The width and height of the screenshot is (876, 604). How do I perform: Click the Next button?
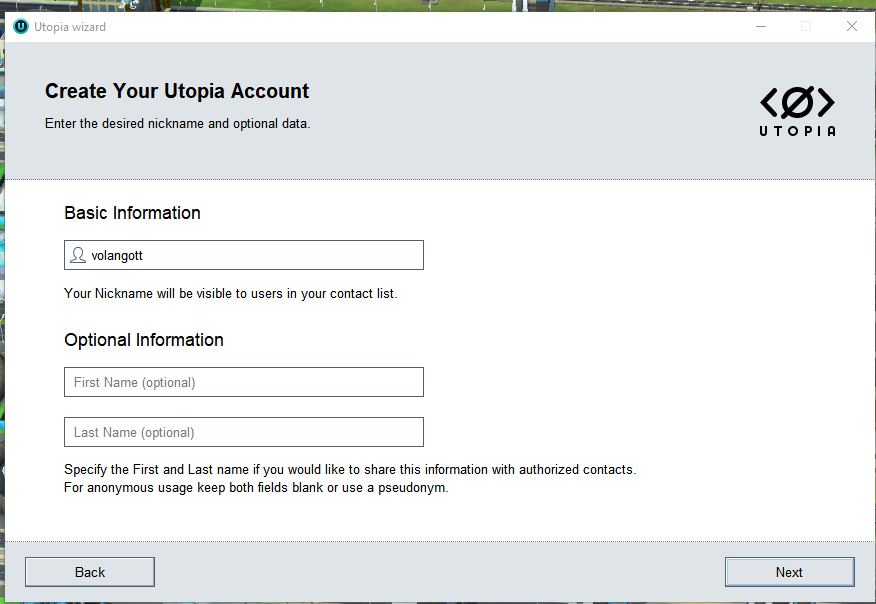(789, 572)
